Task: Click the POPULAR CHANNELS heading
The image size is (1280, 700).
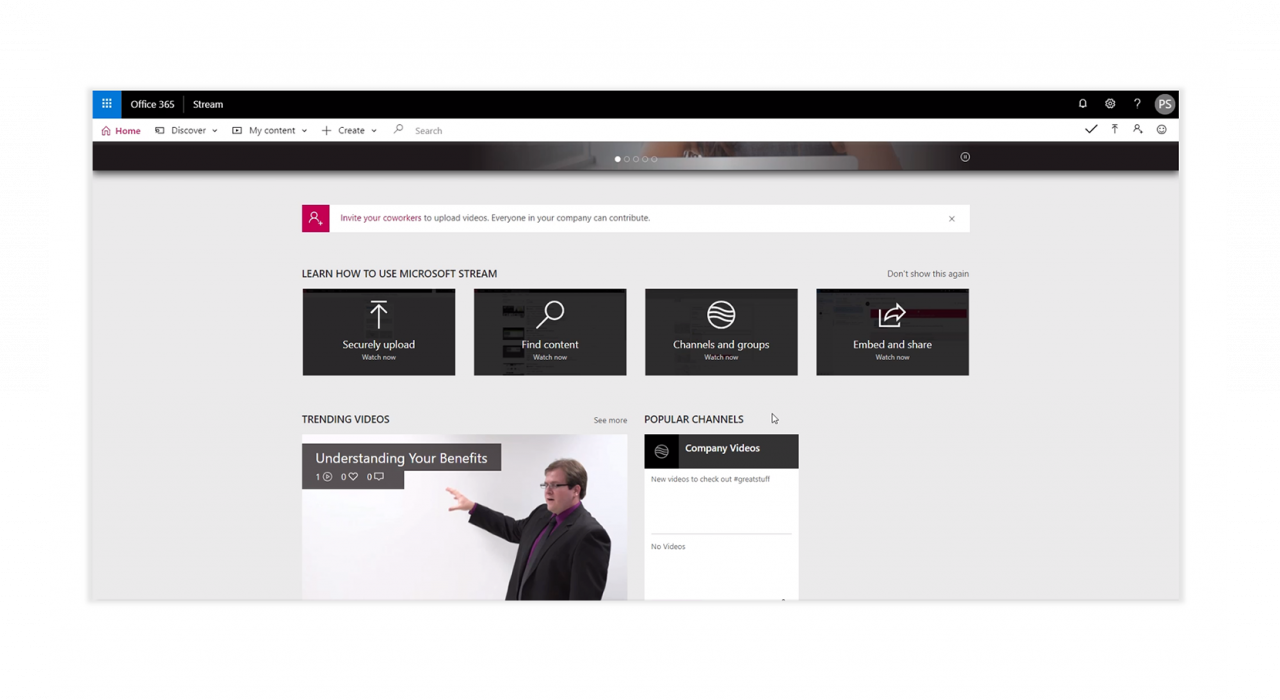Action: [694, 419]
